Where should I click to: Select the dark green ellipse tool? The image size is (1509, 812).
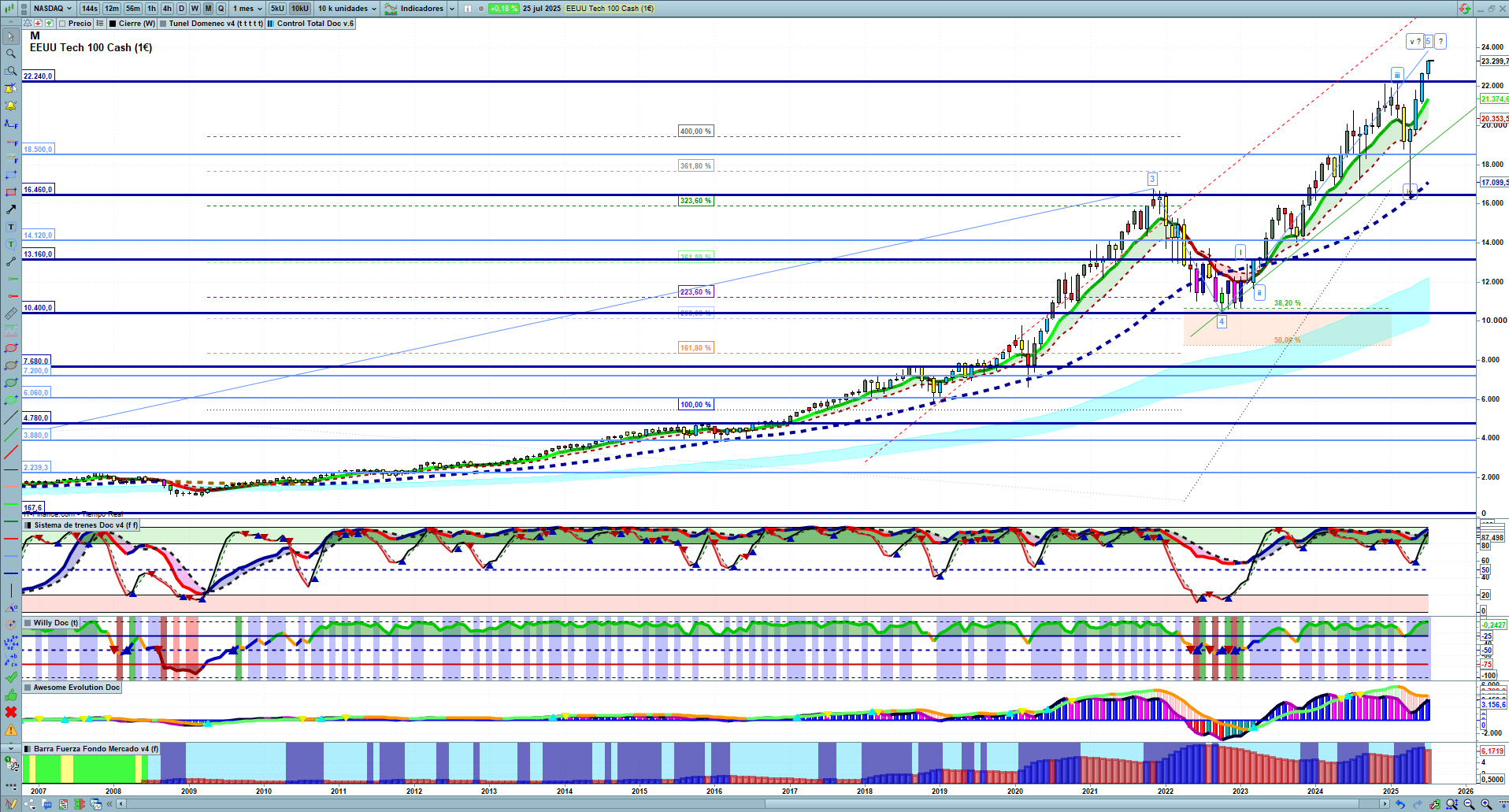(10, 383)
